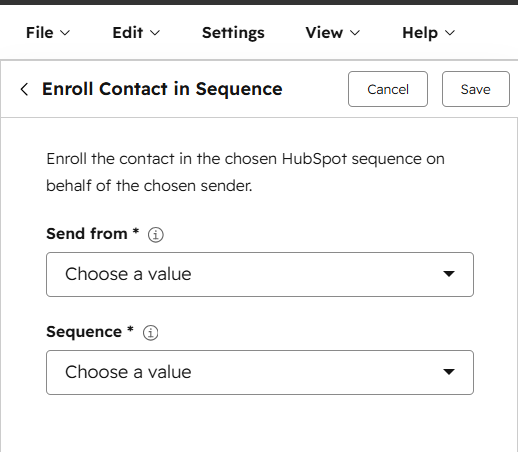Open the Help menu
Image resolution: width=518 pixels, height=452 pixels.
[x=428, y=33]
